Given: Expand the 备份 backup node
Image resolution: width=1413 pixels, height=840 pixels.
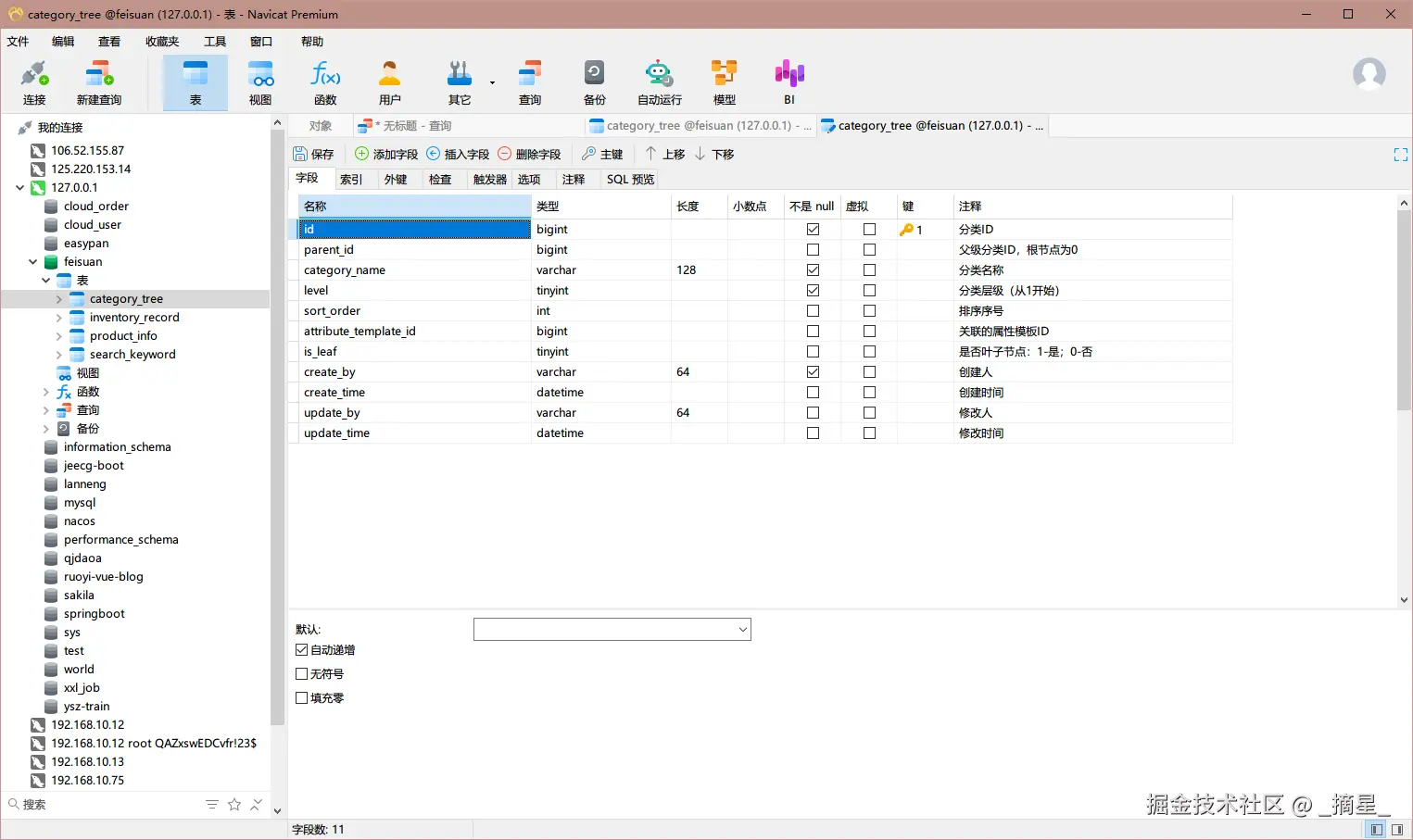Looking at the screenshot, I should [x=45, y=429].
